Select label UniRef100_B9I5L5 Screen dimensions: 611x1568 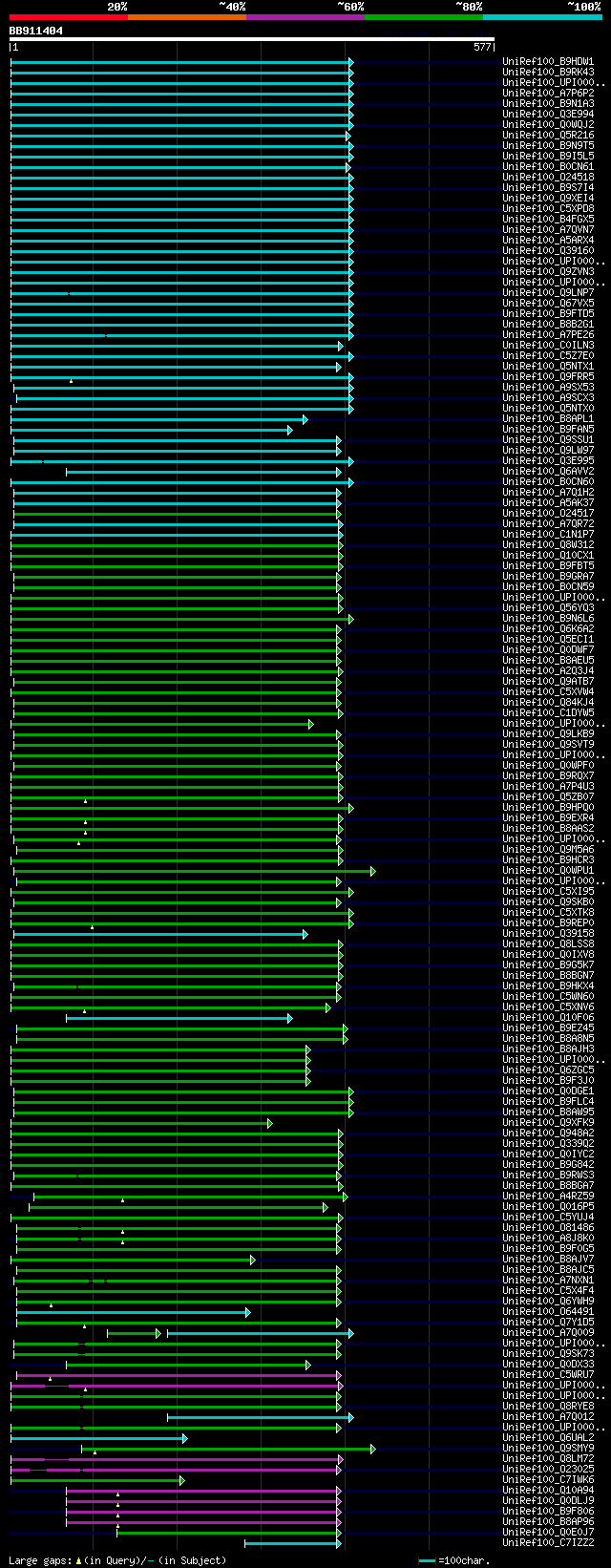(x=548, y=157)
